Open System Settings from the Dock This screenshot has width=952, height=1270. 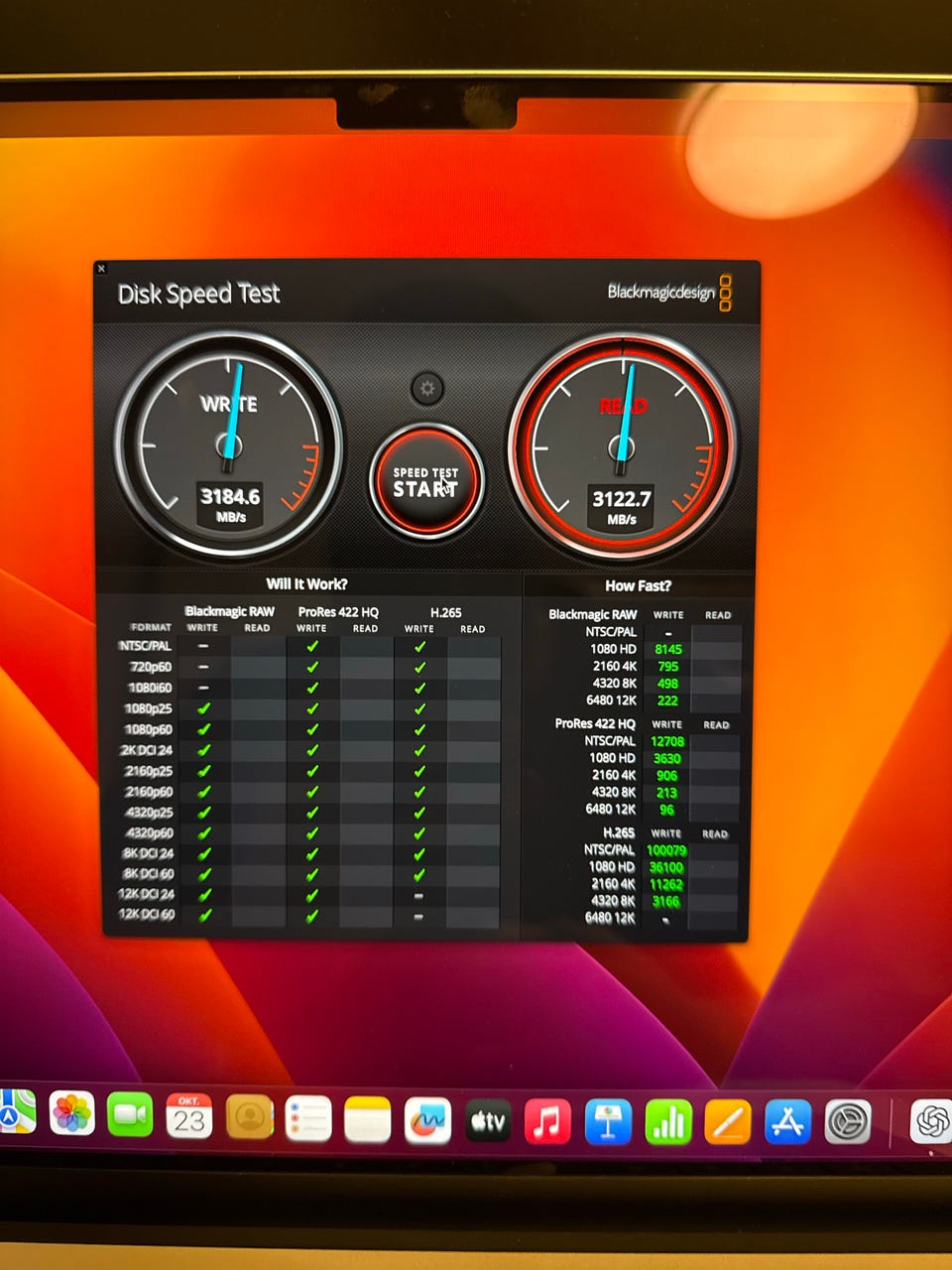[849, 1122]
